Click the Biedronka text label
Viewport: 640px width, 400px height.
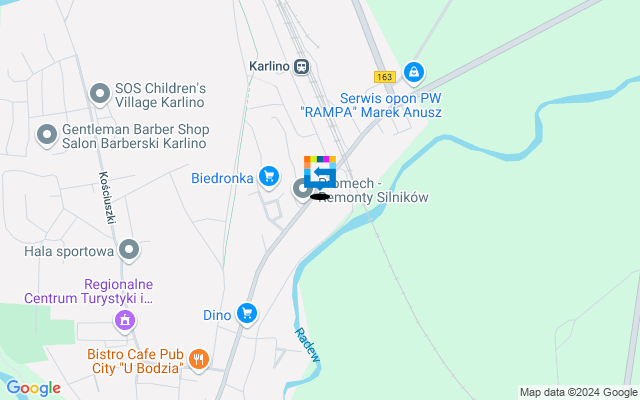pos(222,178)
